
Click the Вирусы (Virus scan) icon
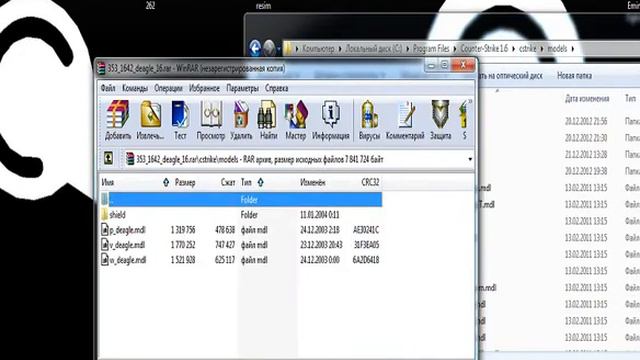coord(369,120)
